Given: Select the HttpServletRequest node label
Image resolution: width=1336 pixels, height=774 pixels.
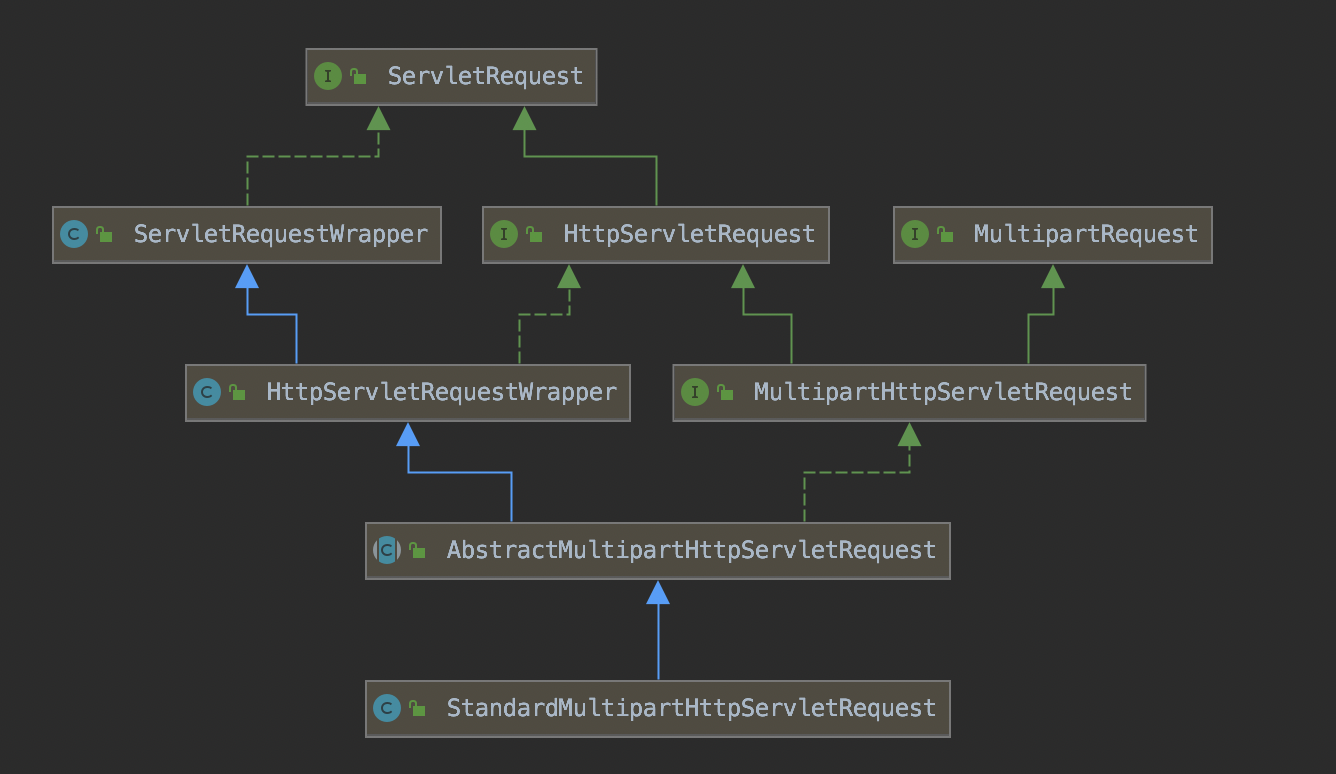Looking at the screenshot, I should tap(689, 234).
